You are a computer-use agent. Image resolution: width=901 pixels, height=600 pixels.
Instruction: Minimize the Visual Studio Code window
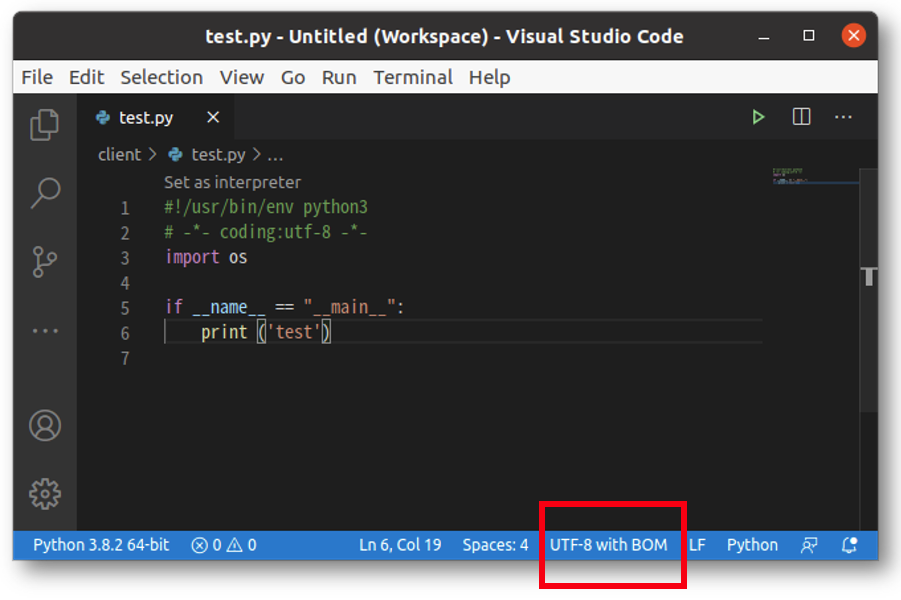tap(764, 37)
